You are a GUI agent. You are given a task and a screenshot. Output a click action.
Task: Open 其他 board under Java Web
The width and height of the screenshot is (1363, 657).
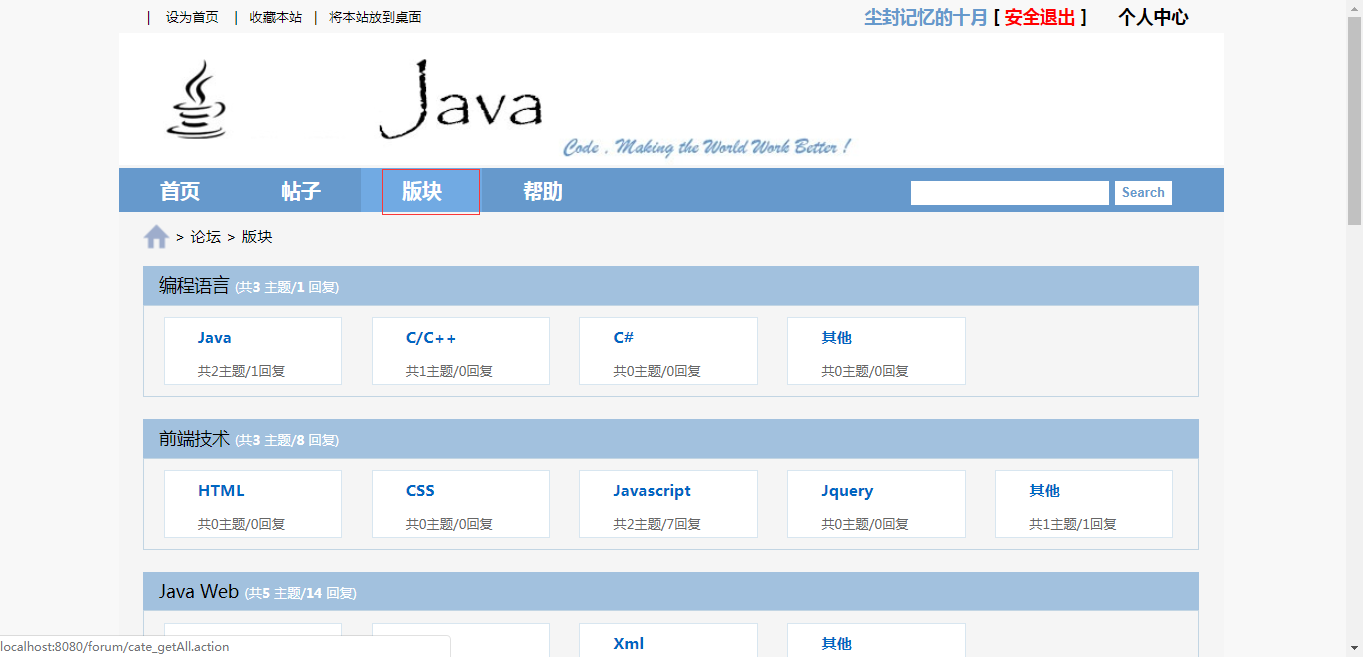click(x=837, y=644)
